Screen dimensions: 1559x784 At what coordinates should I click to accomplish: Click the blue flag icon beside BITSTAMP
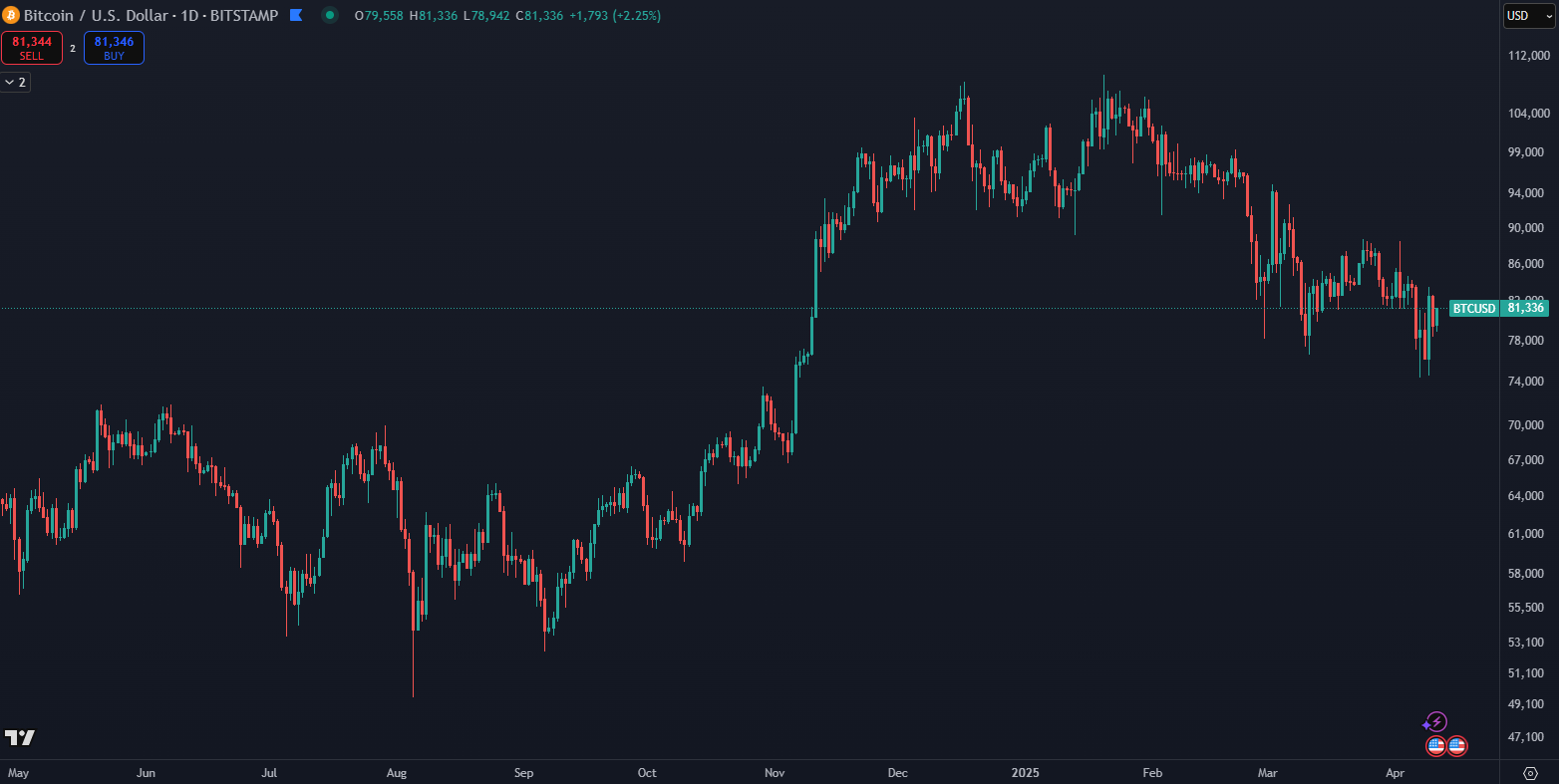(x=296, y=16)
